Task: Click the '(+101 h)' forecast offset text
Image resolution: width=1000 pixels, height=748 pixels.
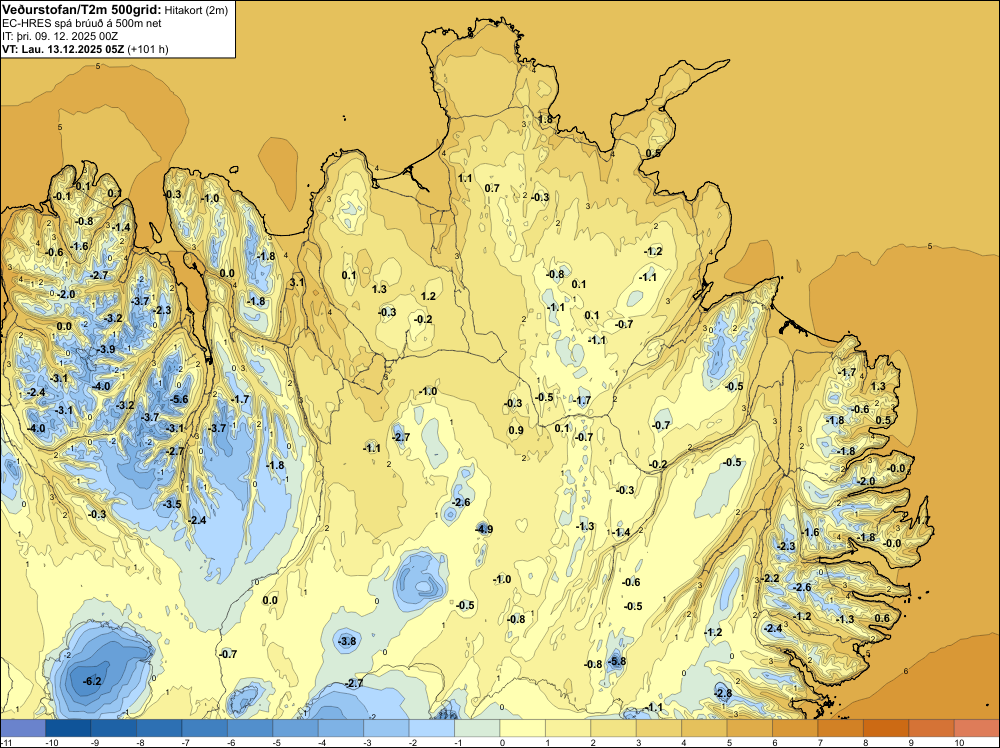Action: point(148,49)
